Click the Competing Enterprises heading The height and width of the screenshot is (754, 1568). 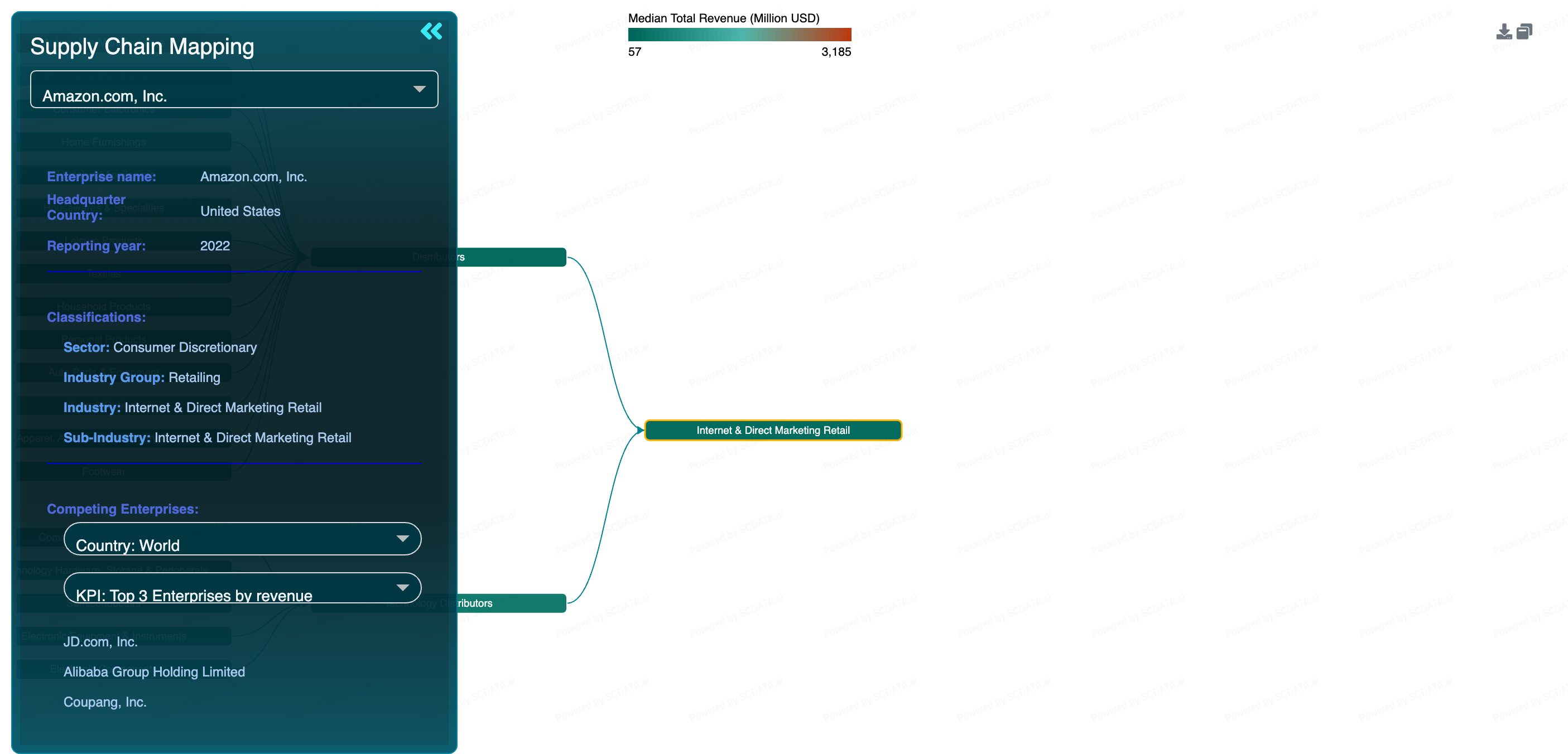[x=122, y=509]
